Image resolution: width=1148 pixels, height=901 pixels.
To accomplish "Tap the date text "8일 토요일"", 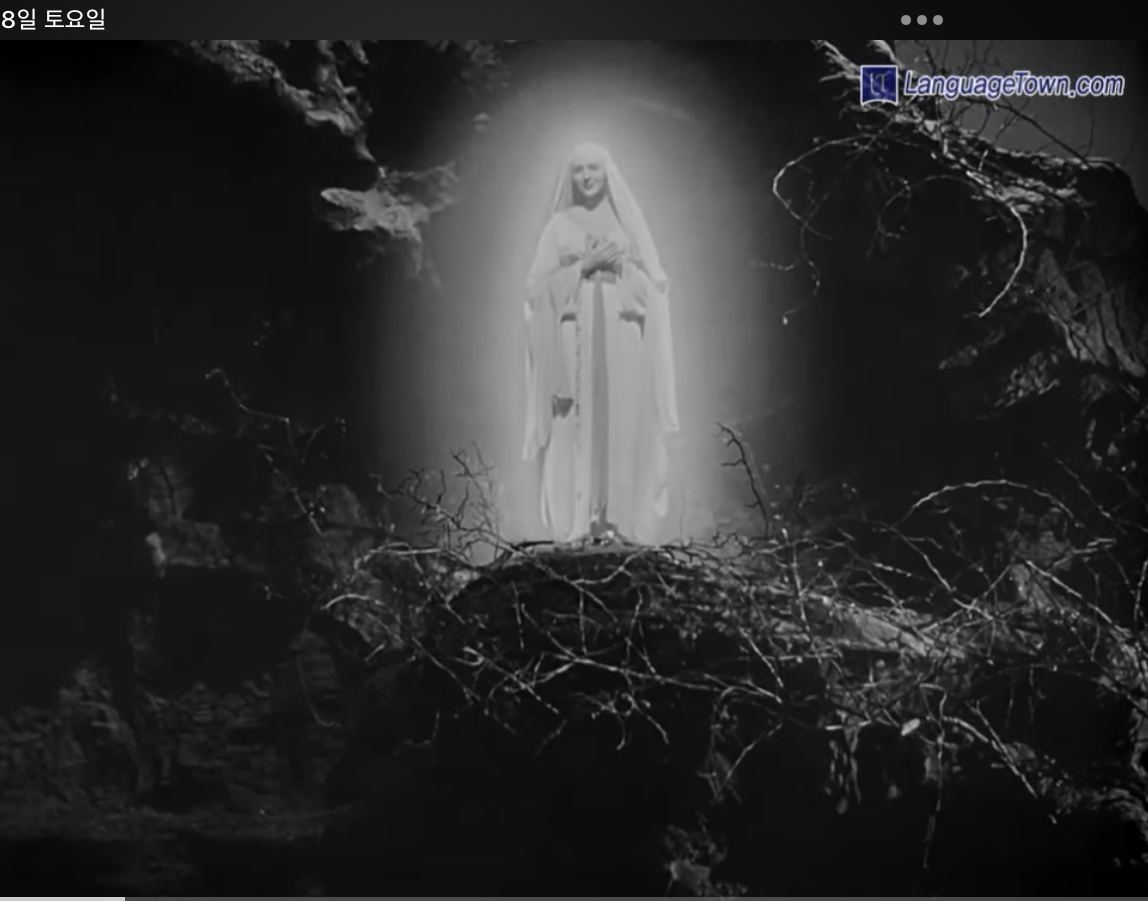I will pyautogui.click(x=53, y=19).
